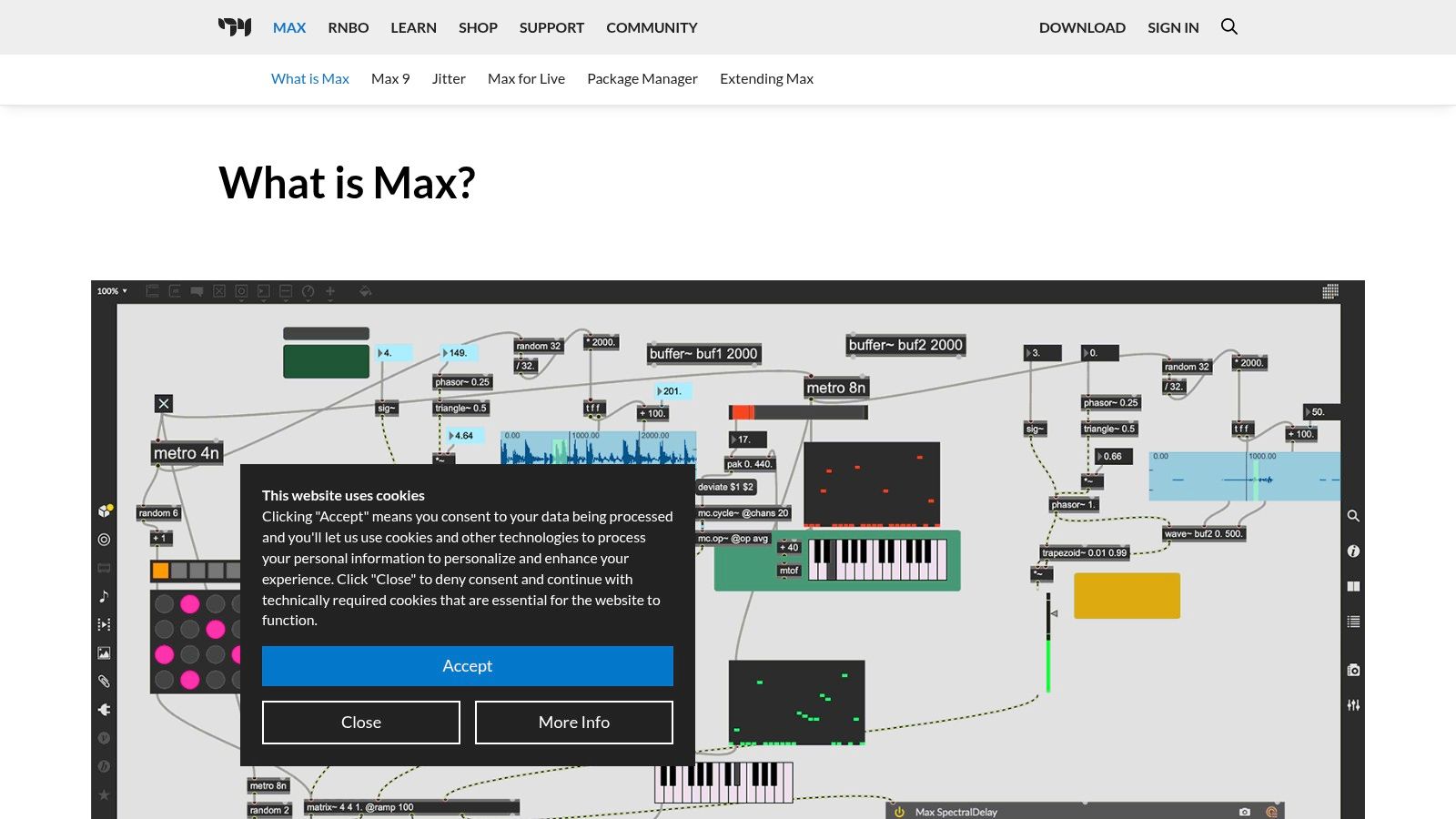Select the Max 9 tab
This screenshot has height=819, width=1456.
390,79
